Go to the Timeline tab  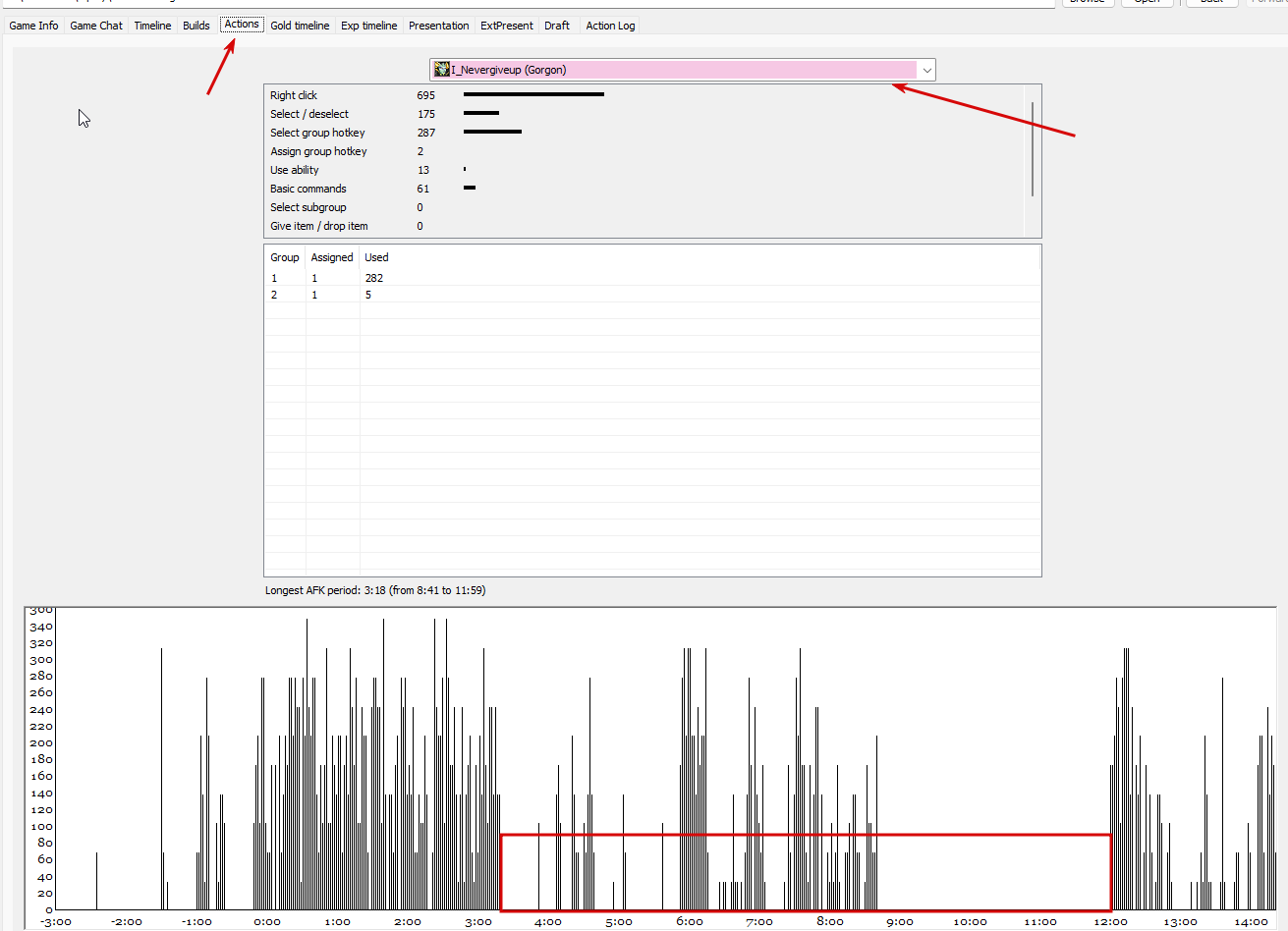pyautogui.click(x=152, y=26)
